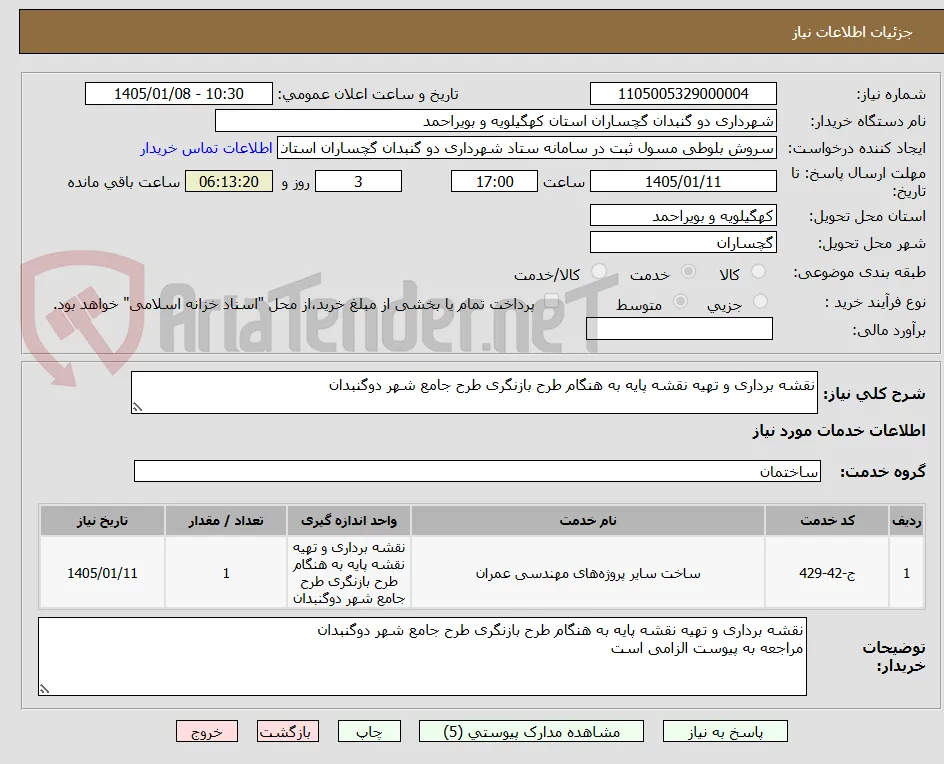
Task: Click the 'پاسخ به نیاز' button
Action: (x=725, y=731)
